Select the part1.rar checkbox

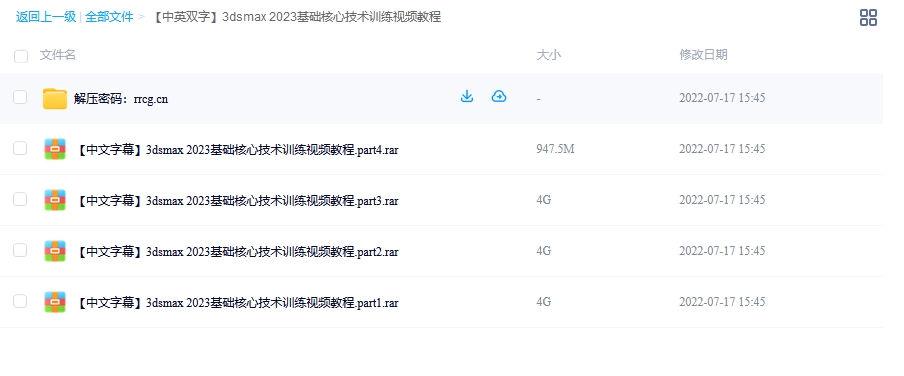pyautogui.click(x=20, y=301)
